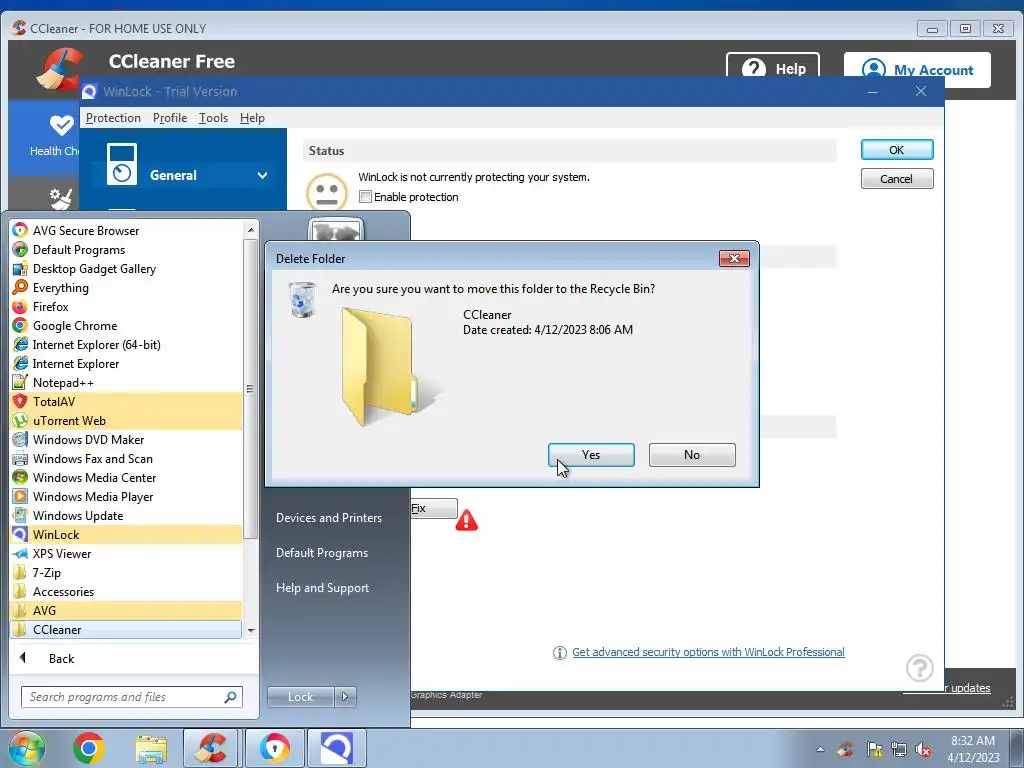Click the WinLock question mark help icon

(920, 668)
